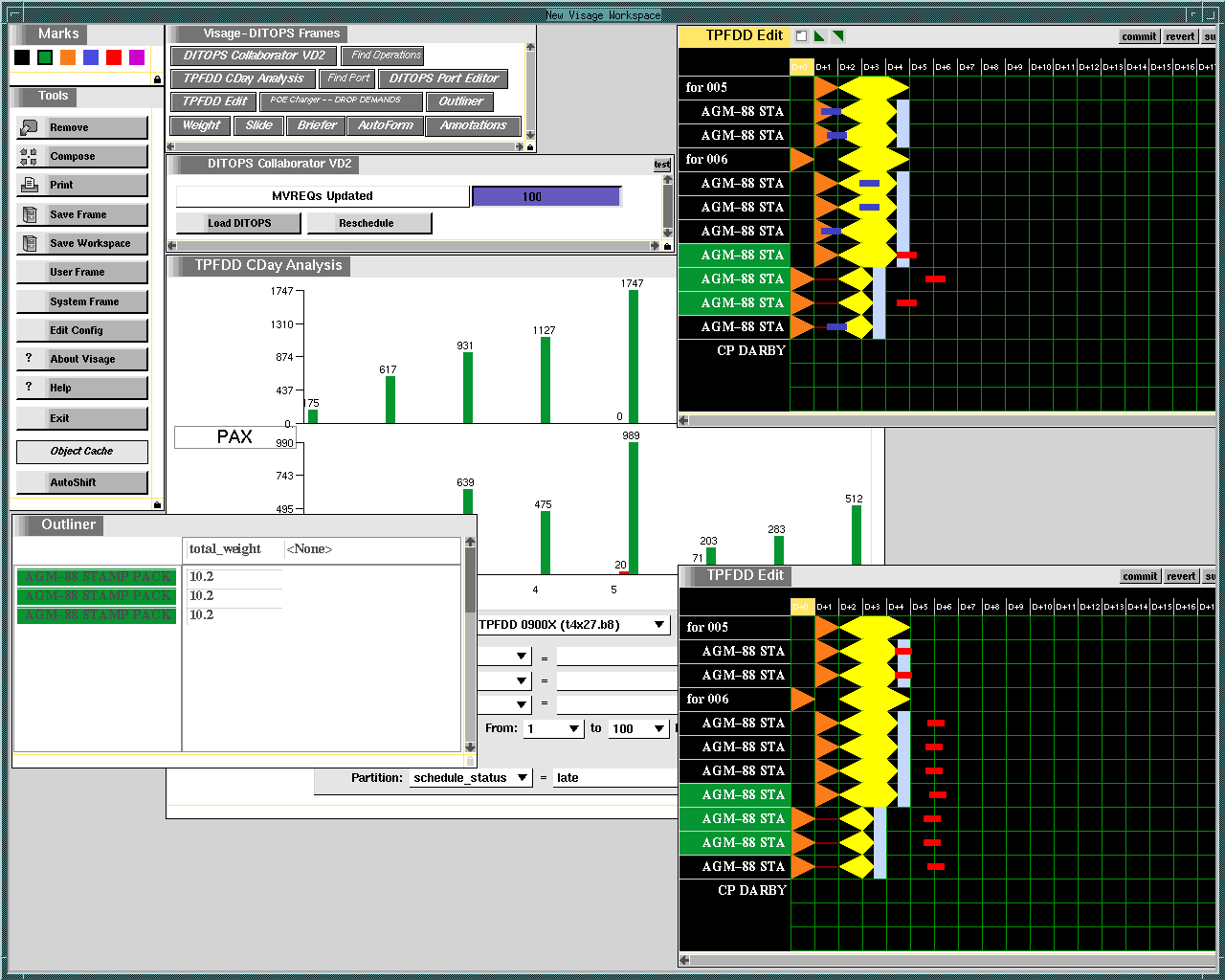The height and width of the screenshot is (980, 1225).
Task: Open the TPFDD 0900X dropdown
Action: click(659, 625)
